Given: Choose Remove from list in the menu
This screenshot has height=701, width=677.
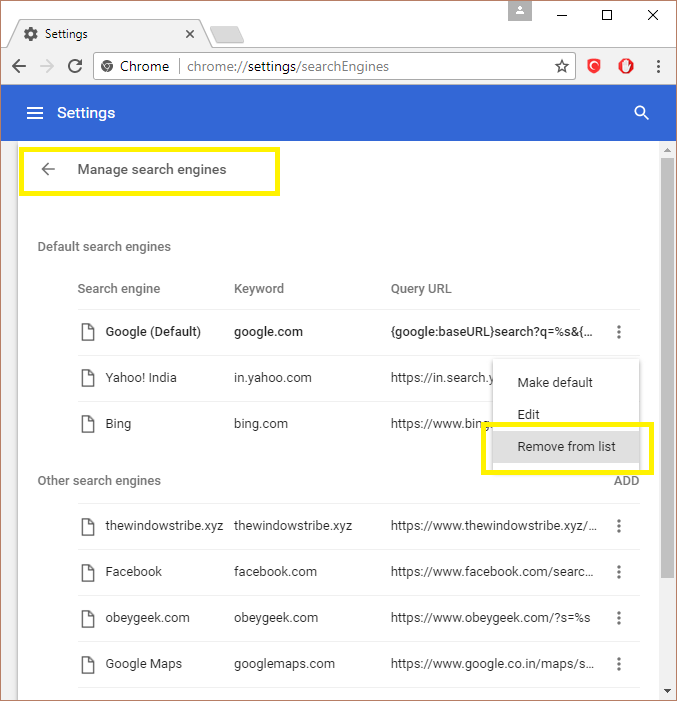Looking at the screenshot, I should point(566,447).
